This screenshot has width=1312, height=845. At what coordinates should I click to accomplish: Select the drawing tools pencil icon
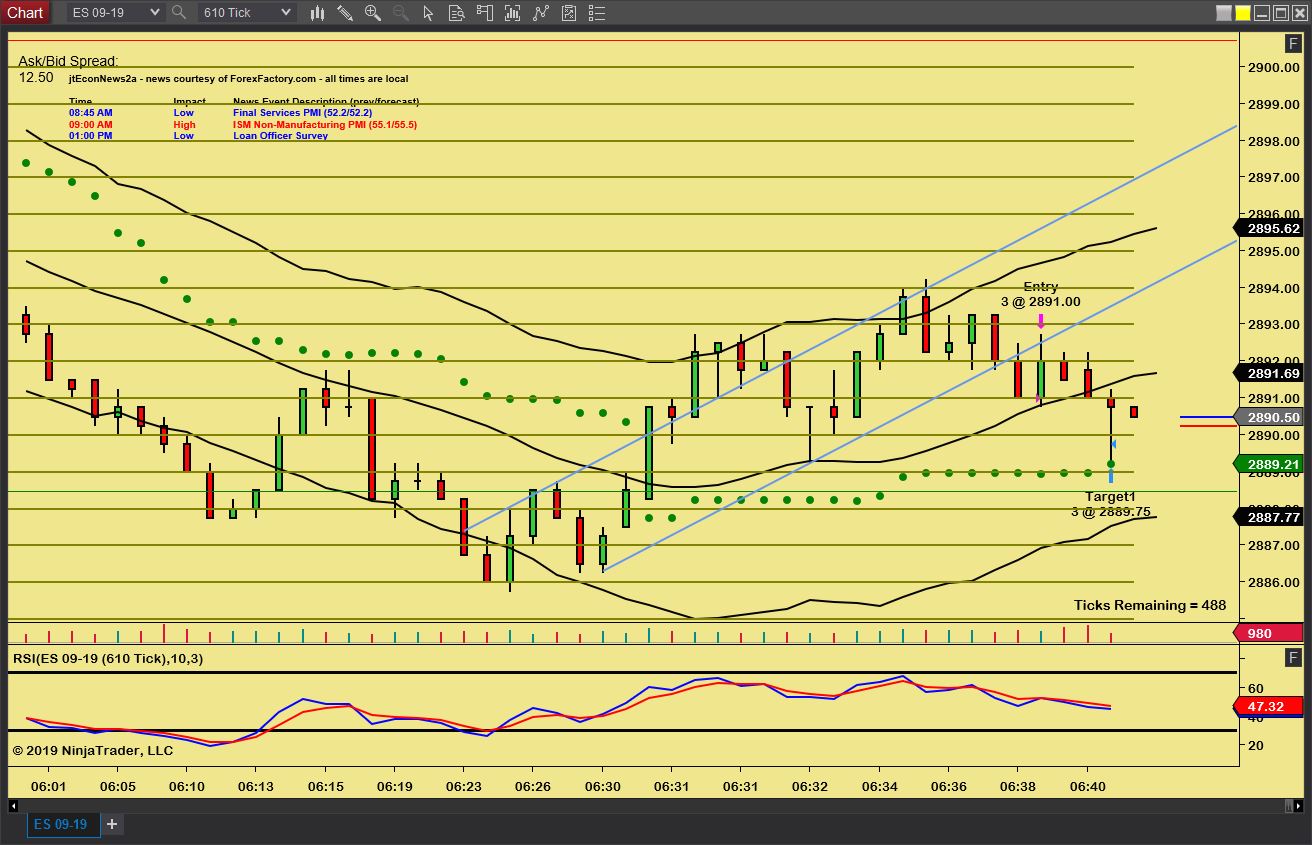pos(344,13)
